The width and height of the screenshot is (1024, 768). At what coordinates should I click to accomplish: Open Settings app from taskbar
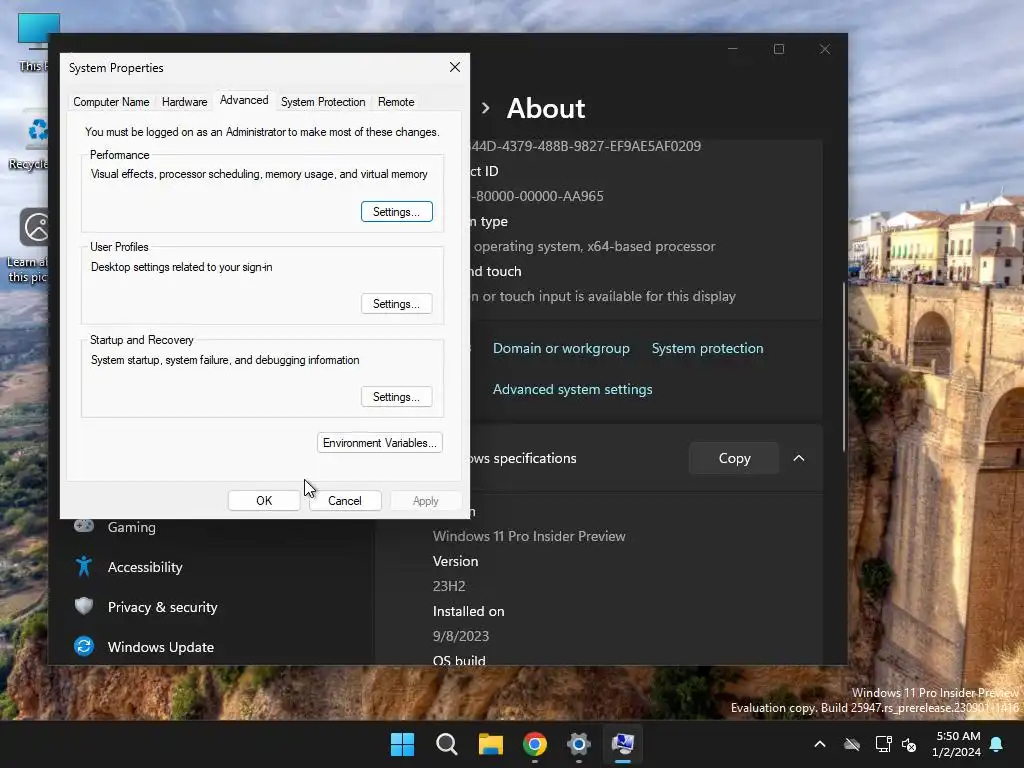click(579, 744)
